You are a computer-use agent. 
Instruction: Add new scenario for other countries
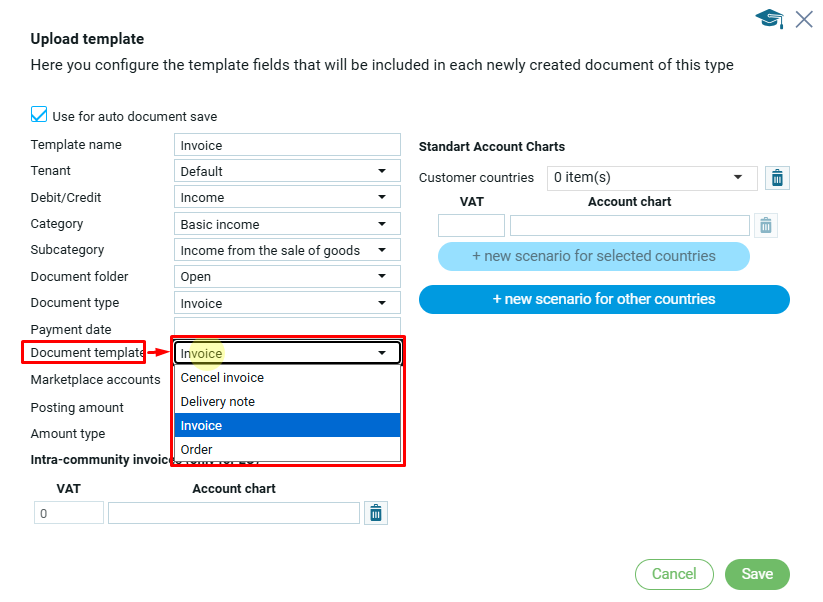pyautogui.click(x=604, y=299)
